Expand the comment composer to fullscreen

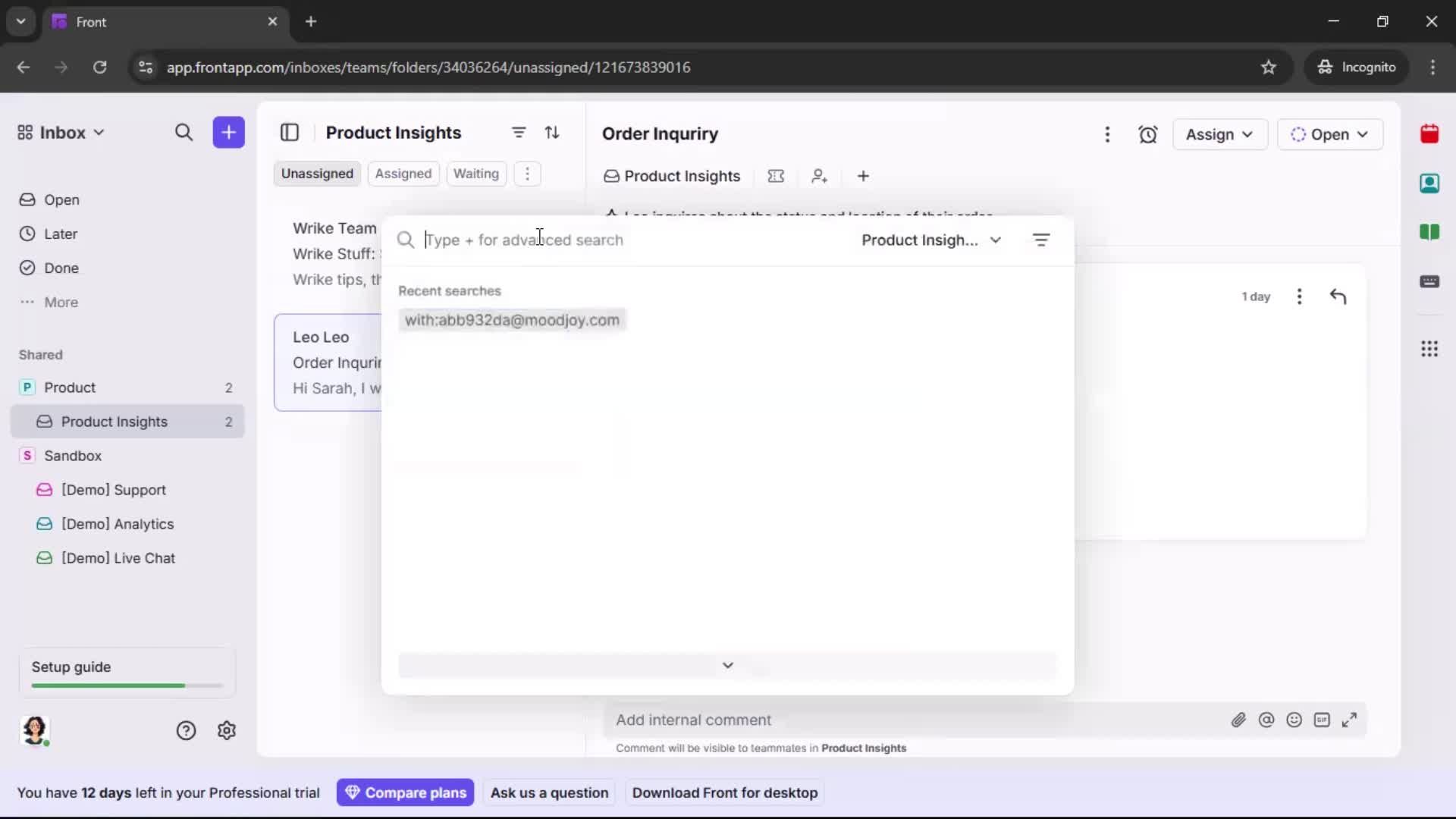[1351, 720]
